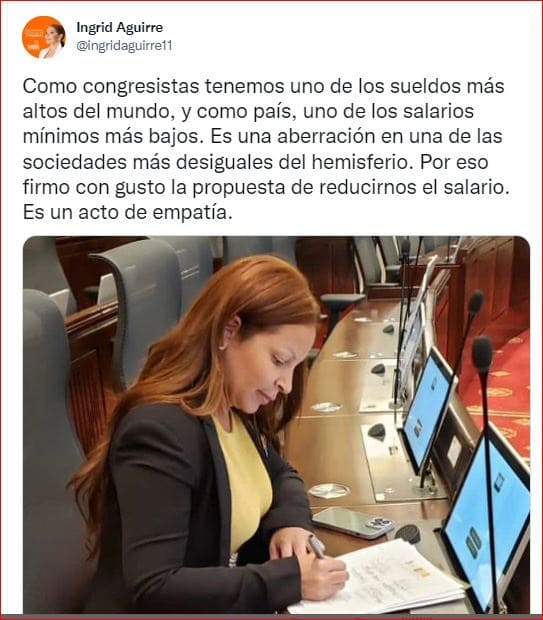This screenshot has width=543, height=620.
Task: Open the @ingridaguirre11 handle link
Action: click(124, 46)
